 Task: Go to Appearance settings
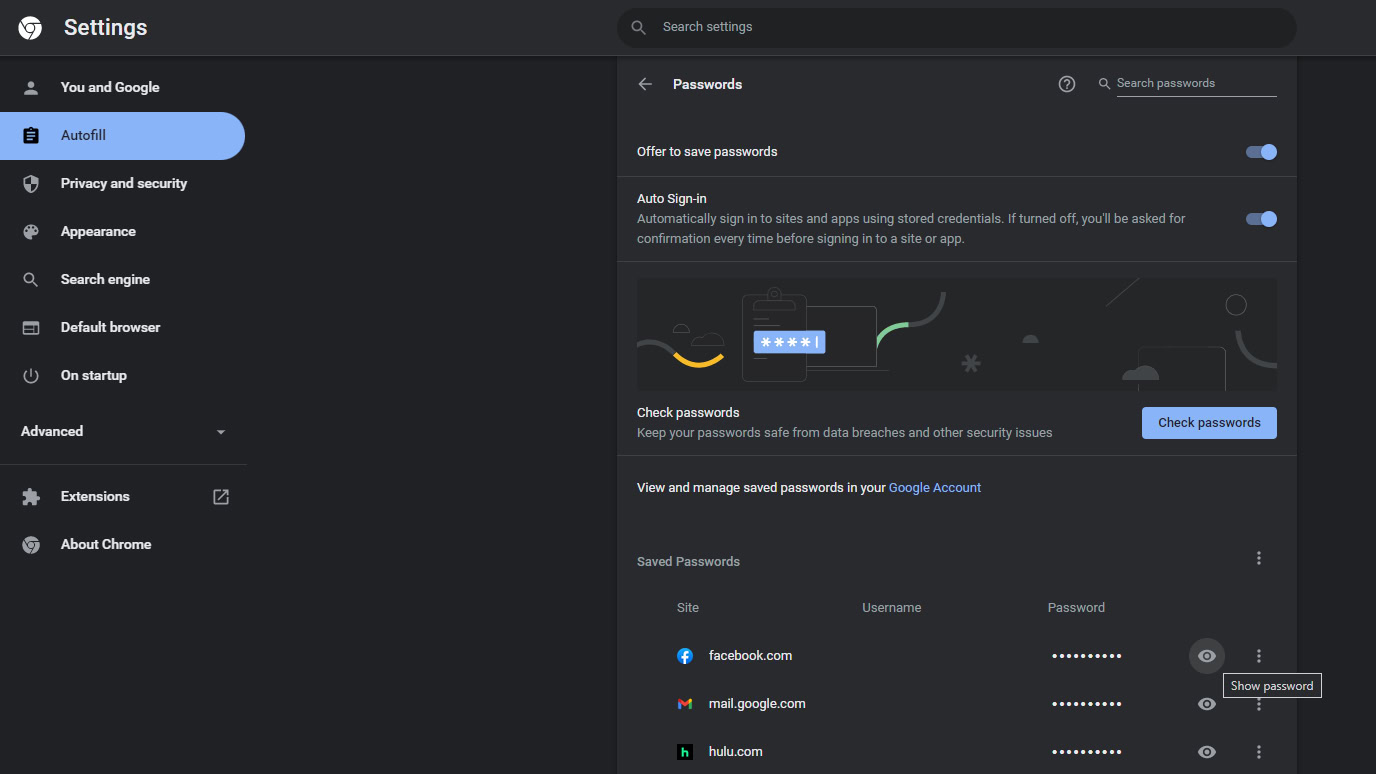click(98, 232)
